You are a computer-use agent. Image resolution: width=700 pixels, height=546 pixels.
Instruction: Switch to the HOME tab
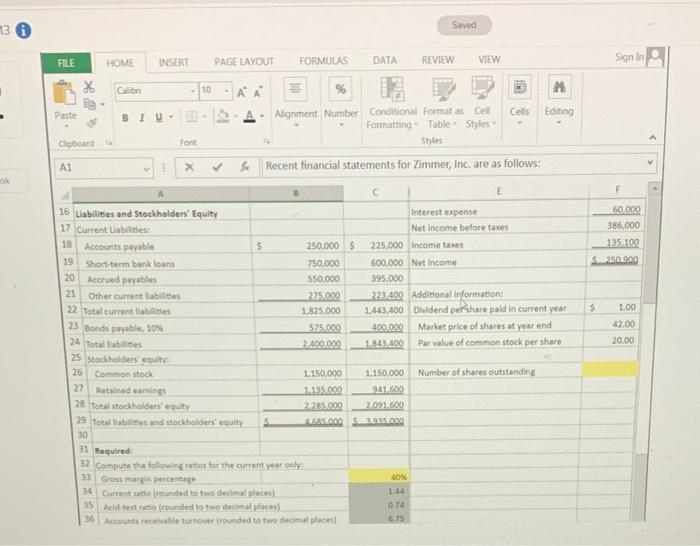120,63
